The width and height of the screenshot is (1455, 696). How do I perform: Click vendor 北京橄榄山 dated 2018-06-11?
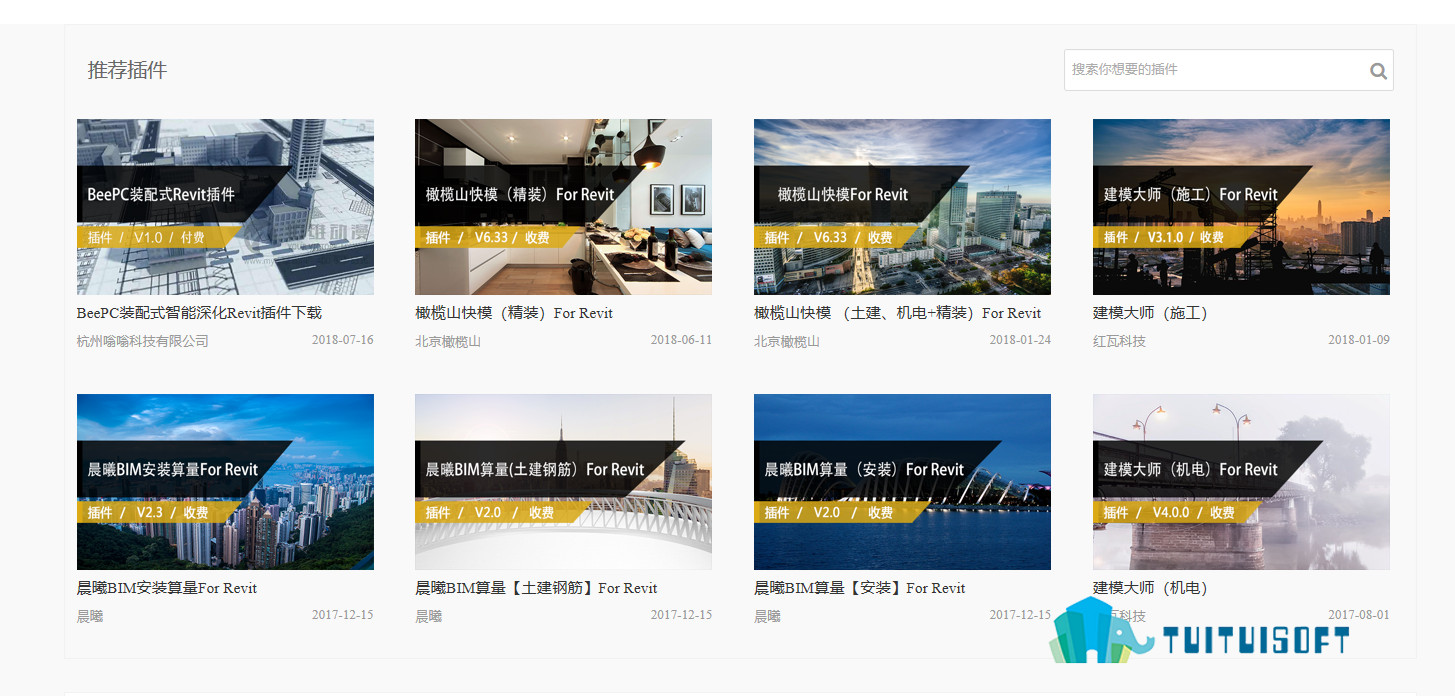(x=448, y=341)
